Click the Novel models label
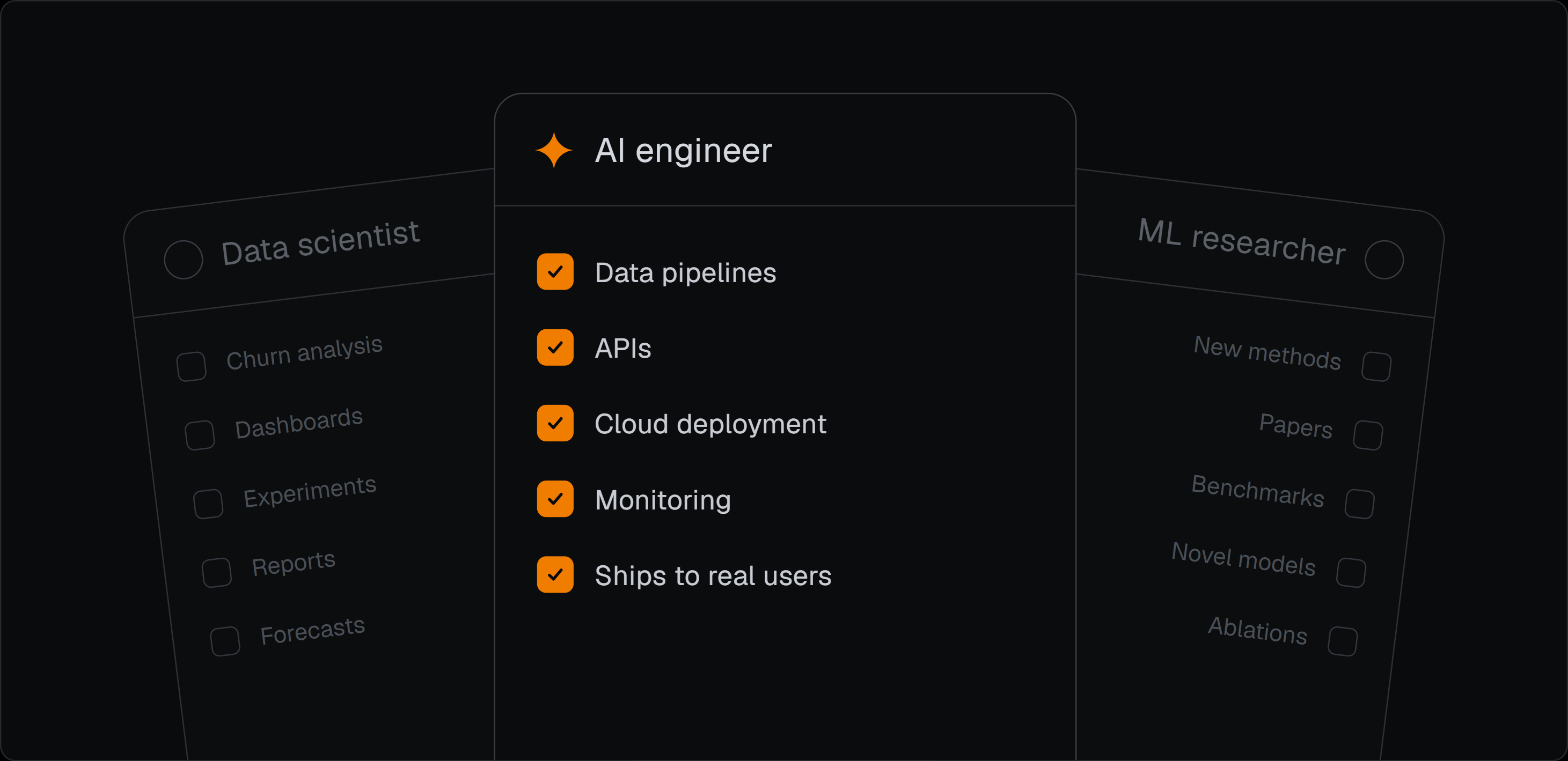Screen dimensions: 1568x761 pyautogui.click(x=1243, y=559)
